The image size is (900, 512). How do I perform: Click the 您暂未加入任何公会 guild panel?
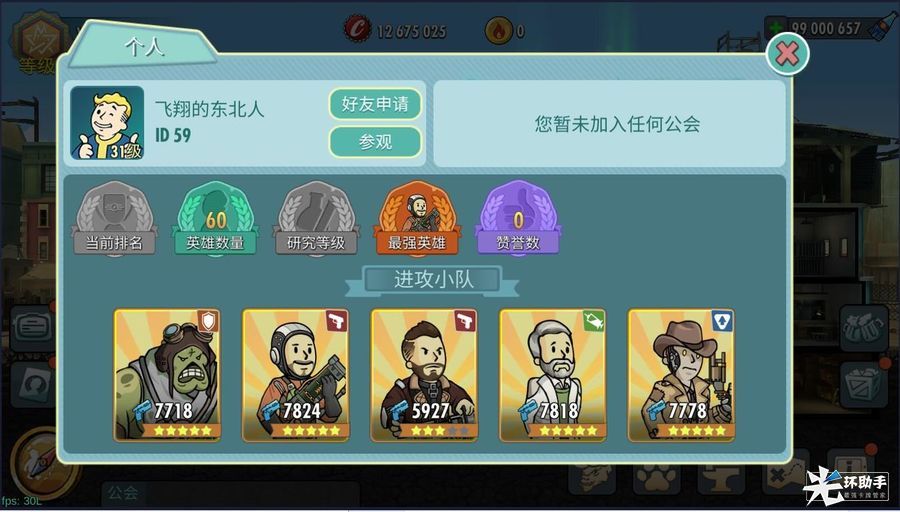click(610, 123)
